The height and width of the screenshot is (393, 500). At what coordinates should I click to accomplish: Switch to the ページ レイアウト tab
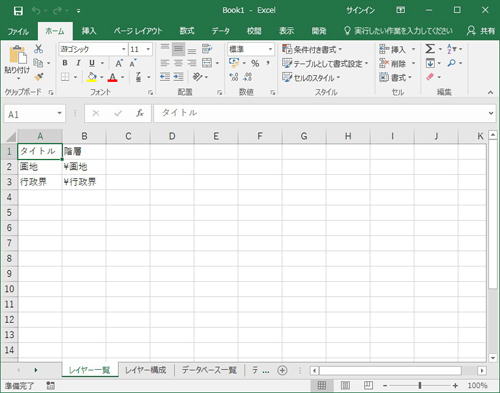(138, 31)
